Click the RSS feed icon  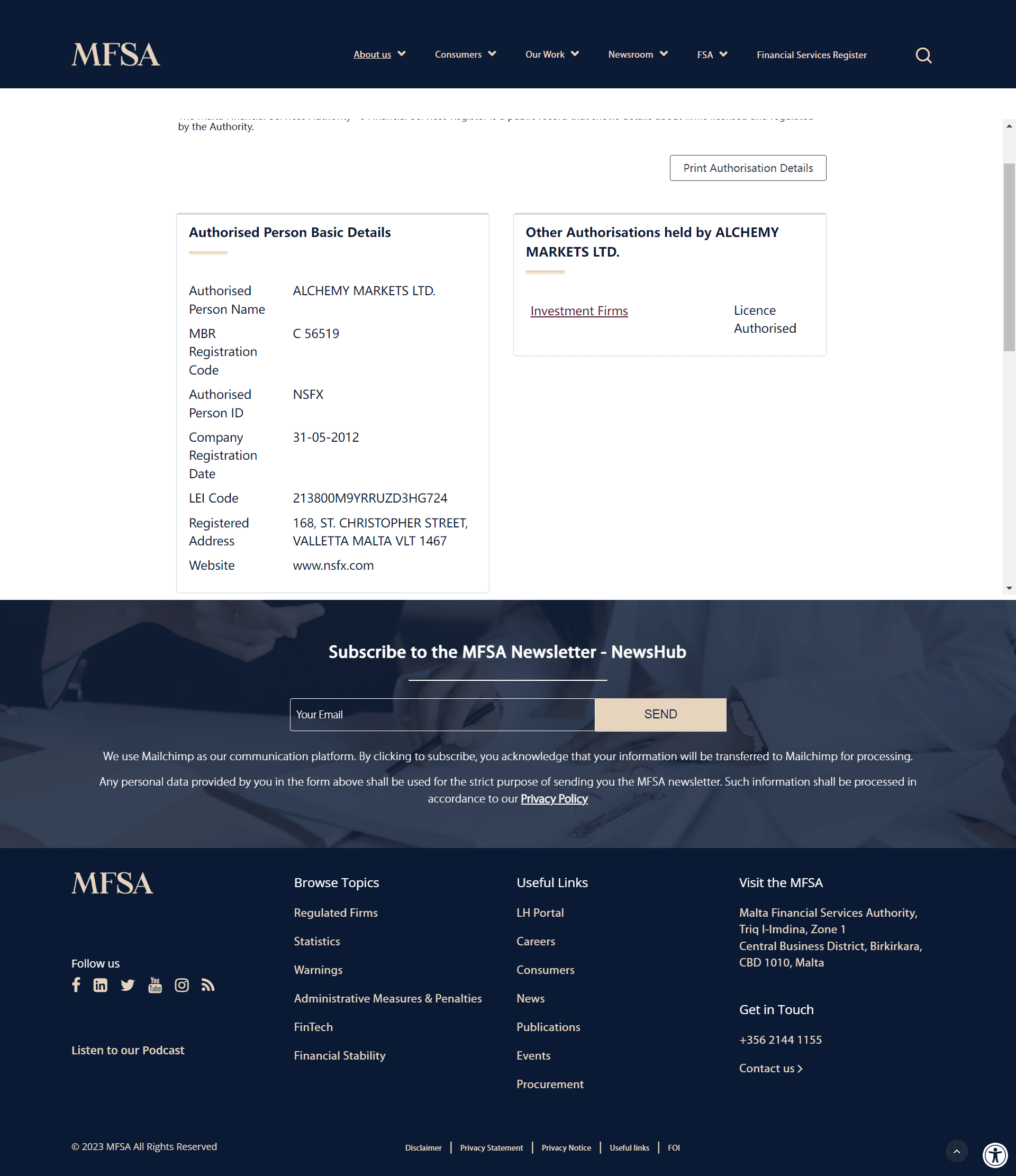[x=207, y=985]
